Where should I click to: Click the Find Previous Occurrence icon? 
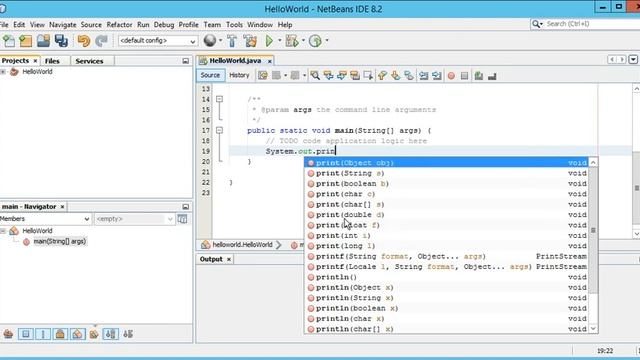[x=328, y=76]
